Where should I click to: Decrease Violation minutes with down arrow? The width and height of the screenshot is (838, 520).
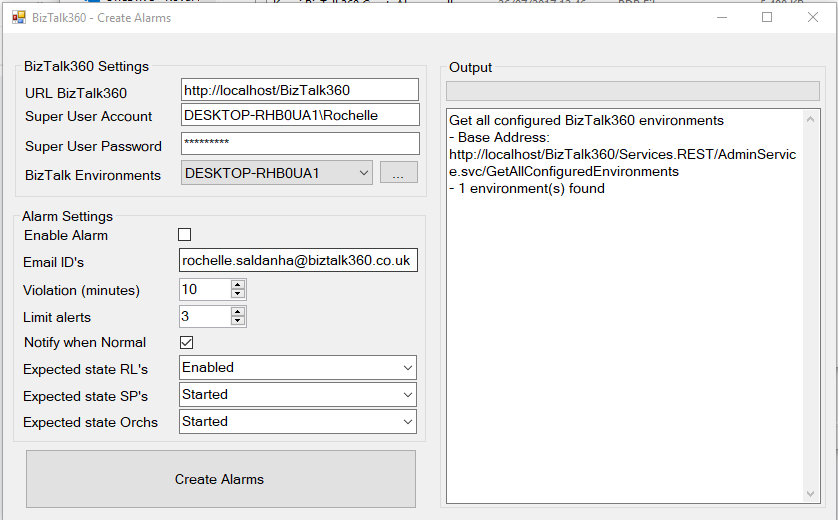[x=238, y=294]
